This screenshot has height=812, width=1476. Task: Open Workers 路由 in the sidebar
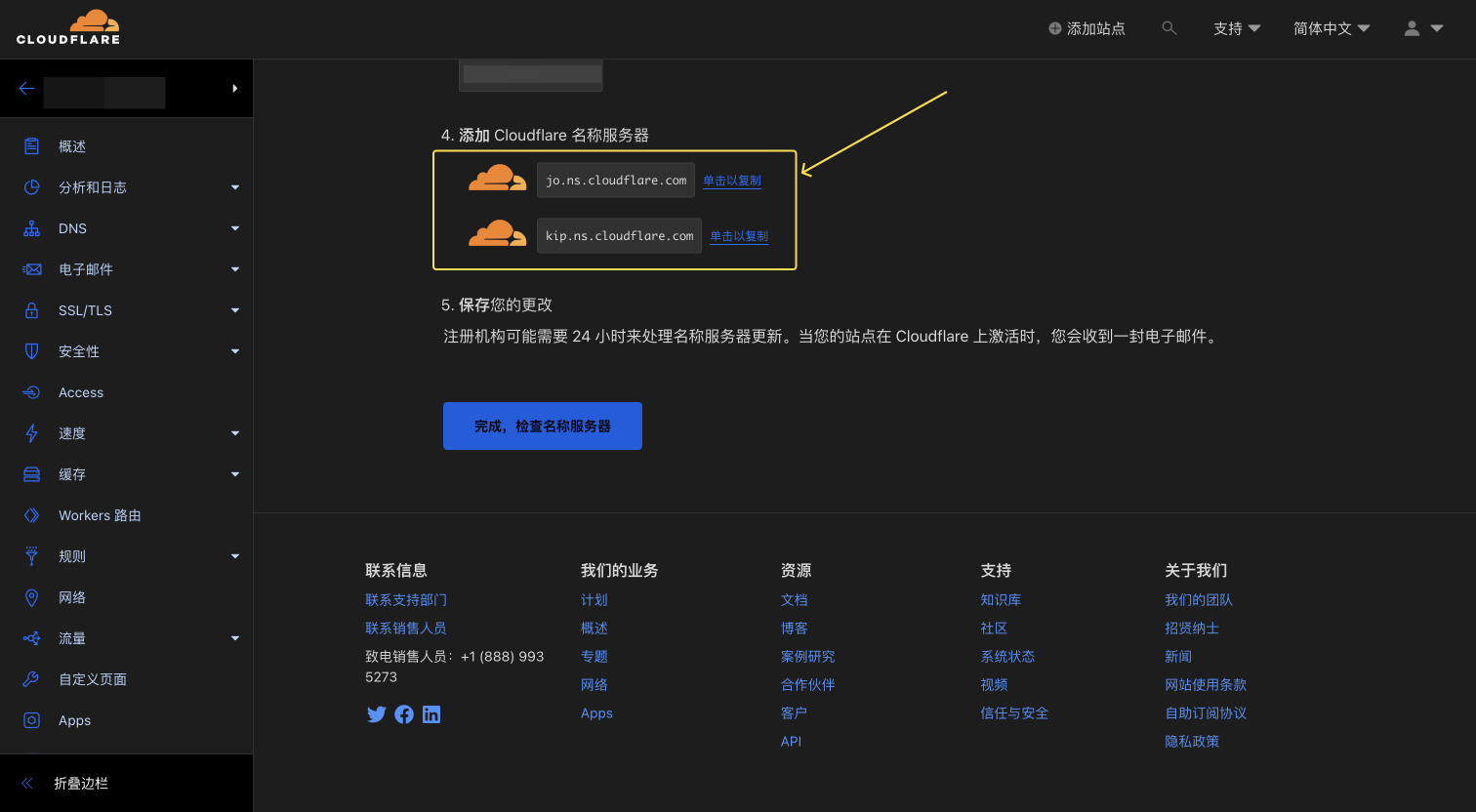pyautogui.click(x=100, y=515)
